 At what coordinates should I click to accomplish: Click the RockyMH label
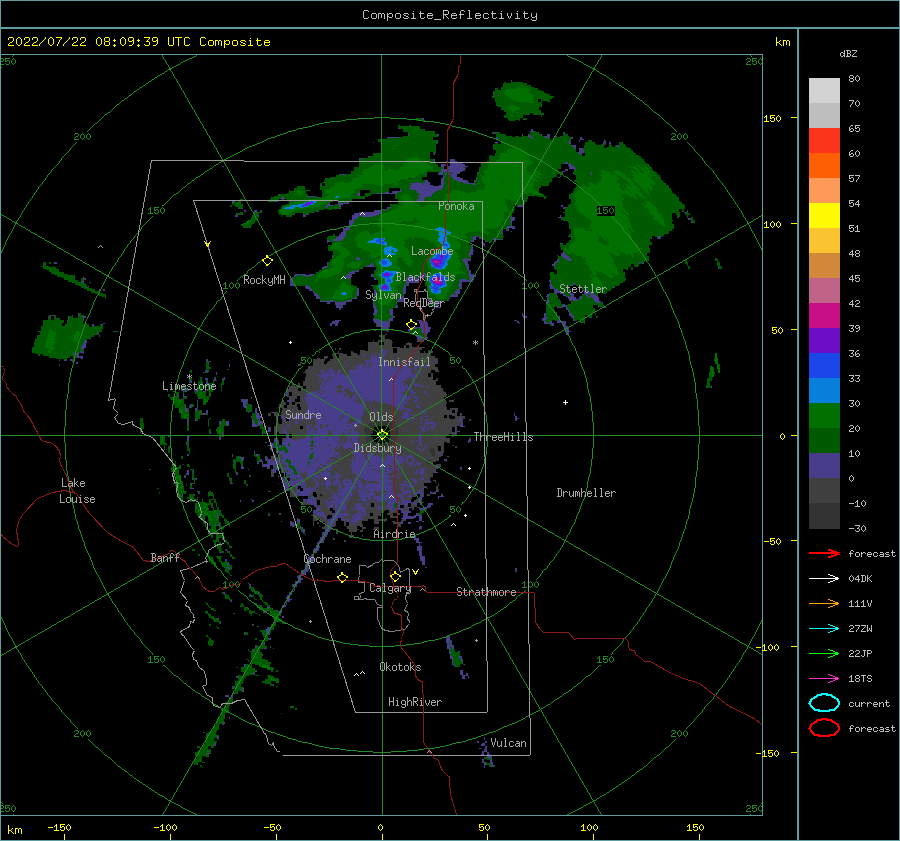click(x=264, y=280)
